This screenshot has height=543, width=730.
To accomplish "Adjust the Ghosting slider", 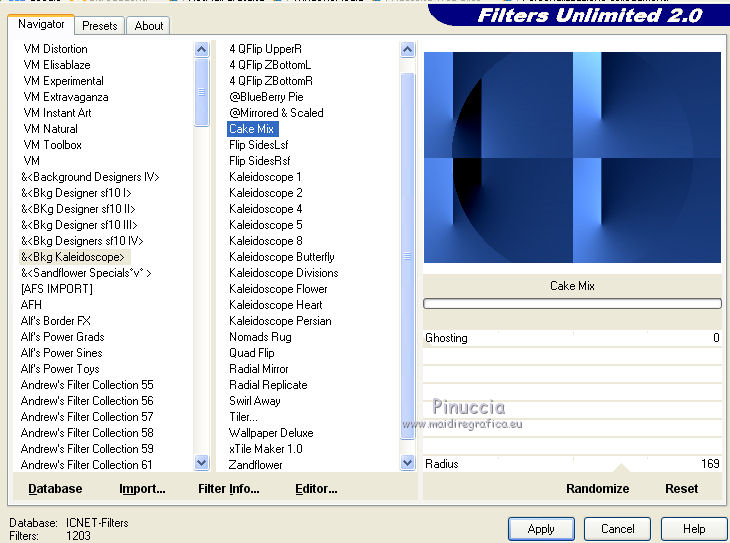I will [572, 338].
